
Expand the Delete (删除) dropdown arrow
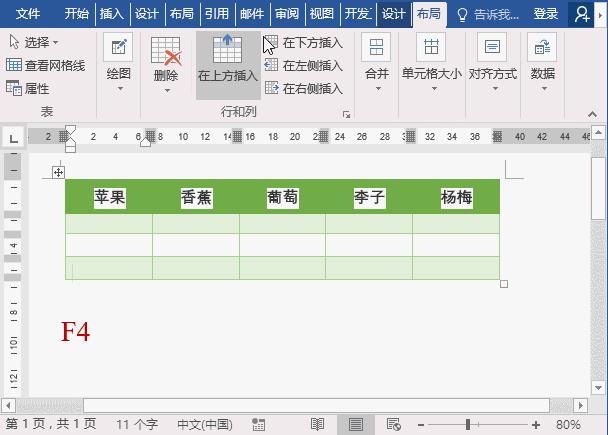[167, 91]
